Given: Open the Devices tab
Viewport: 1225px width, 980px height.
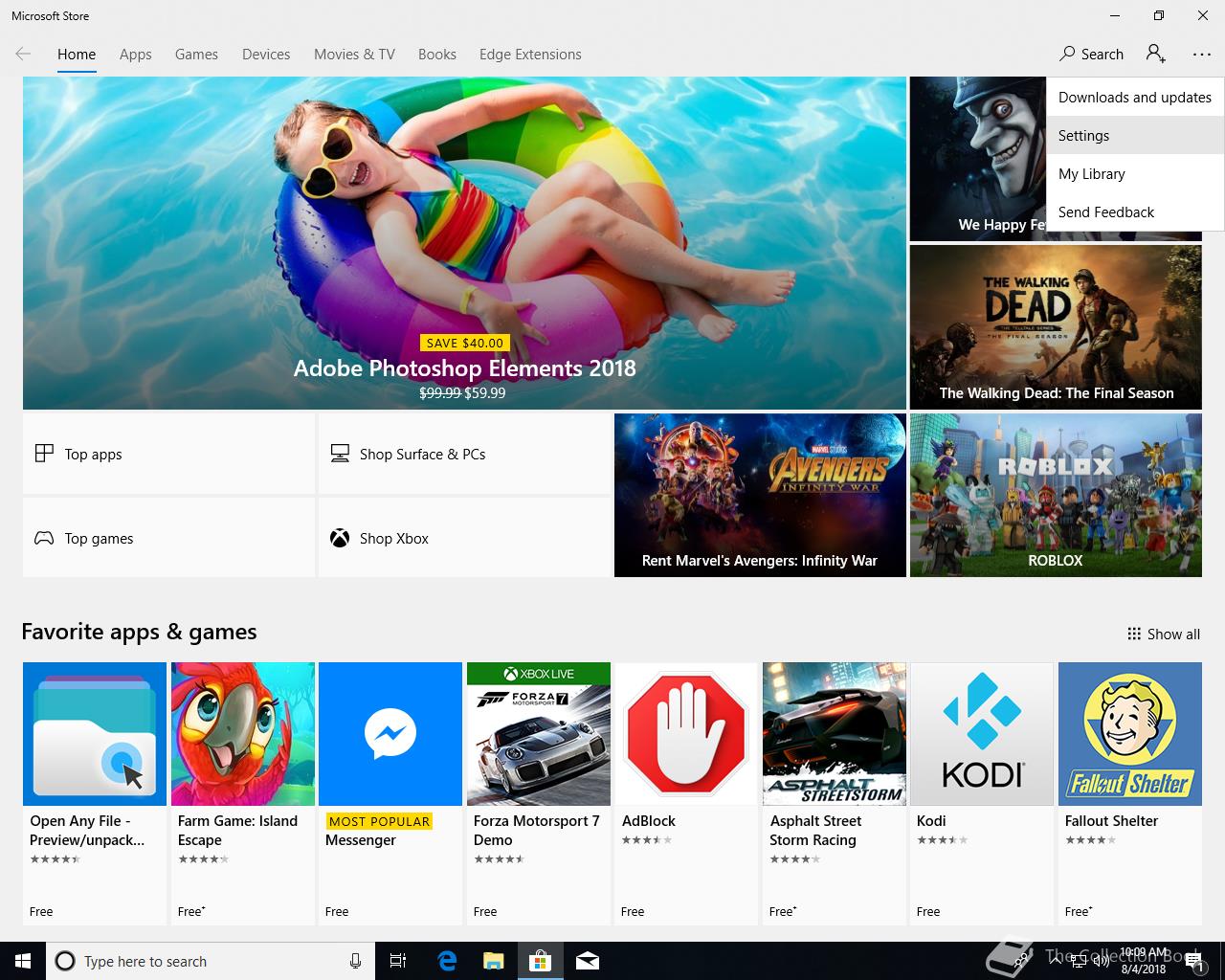Looking at the screenshot, I should 266,55.
